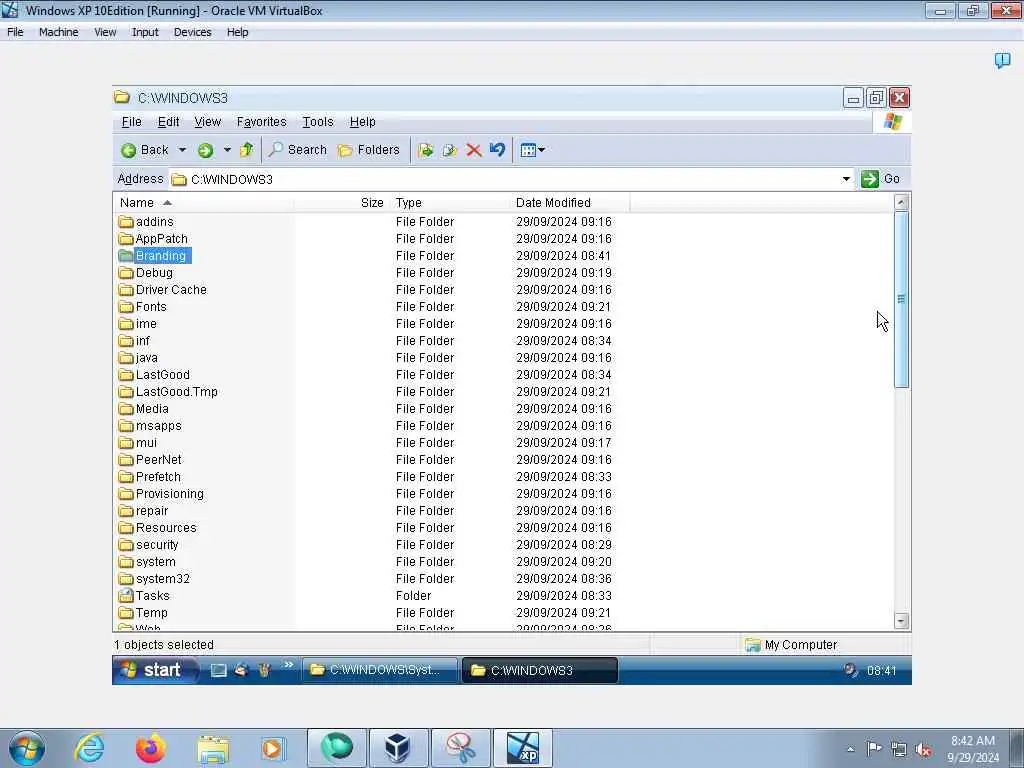Click the Move To folder icon

click(426, 151)
